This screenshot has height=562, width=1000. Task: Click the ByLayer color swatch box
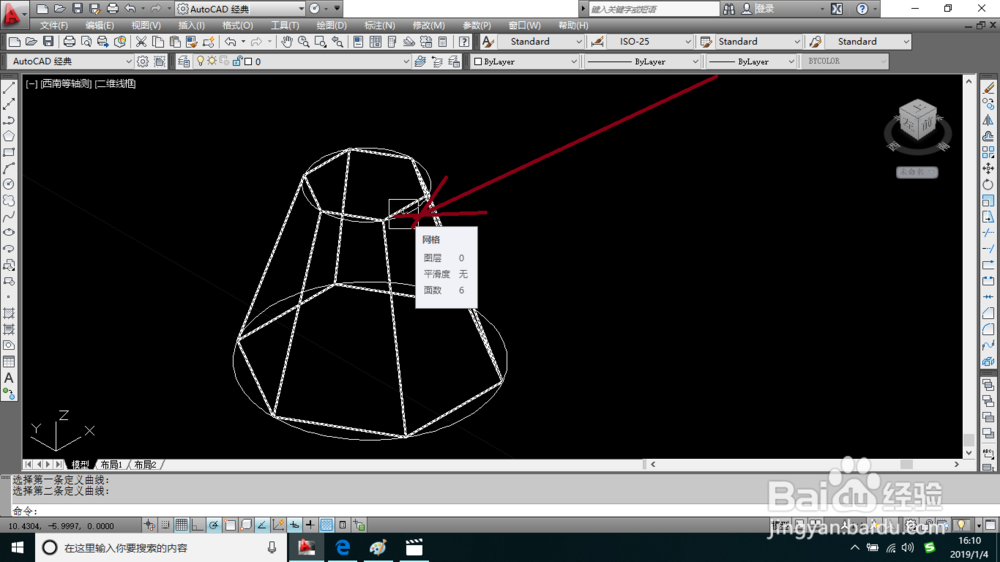pyautogui.click(x=478, y=62)
